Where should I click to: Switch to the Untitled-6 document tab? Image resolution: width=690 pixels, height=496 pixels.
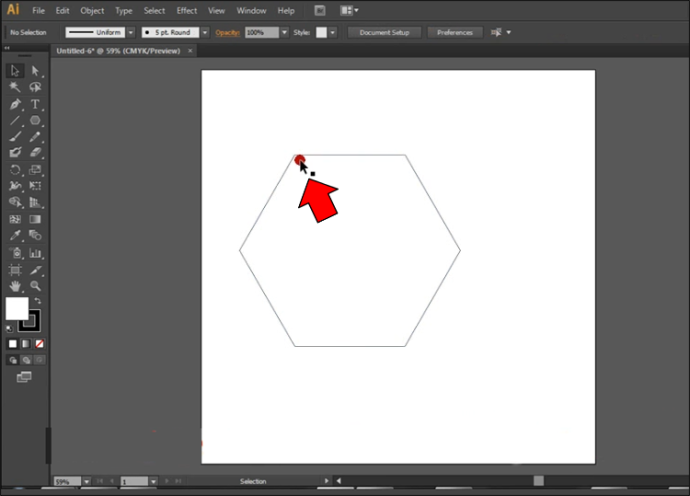tap(118, 51)
